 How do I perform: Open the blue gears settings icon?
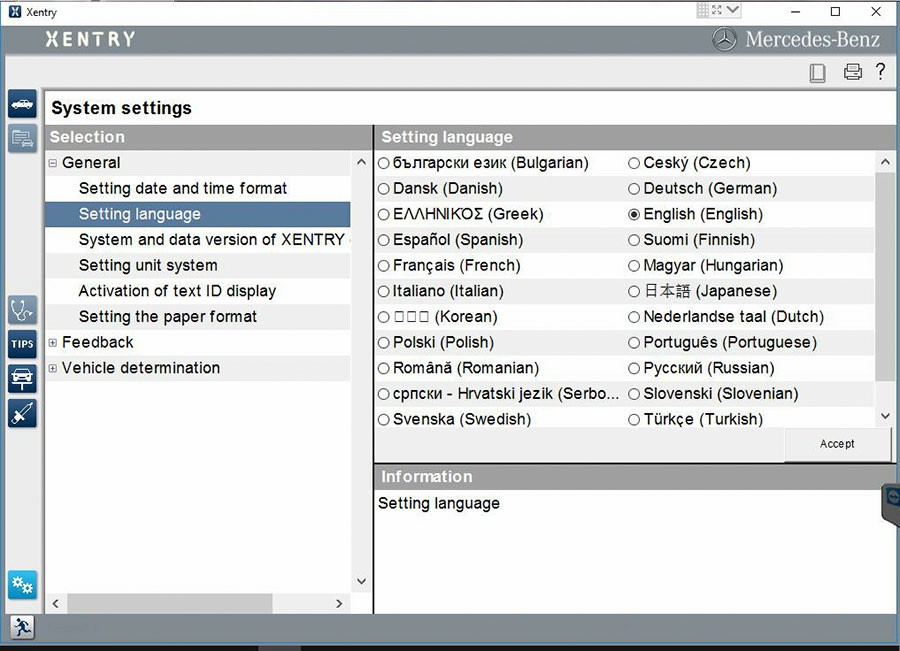[x=22, y=585]
